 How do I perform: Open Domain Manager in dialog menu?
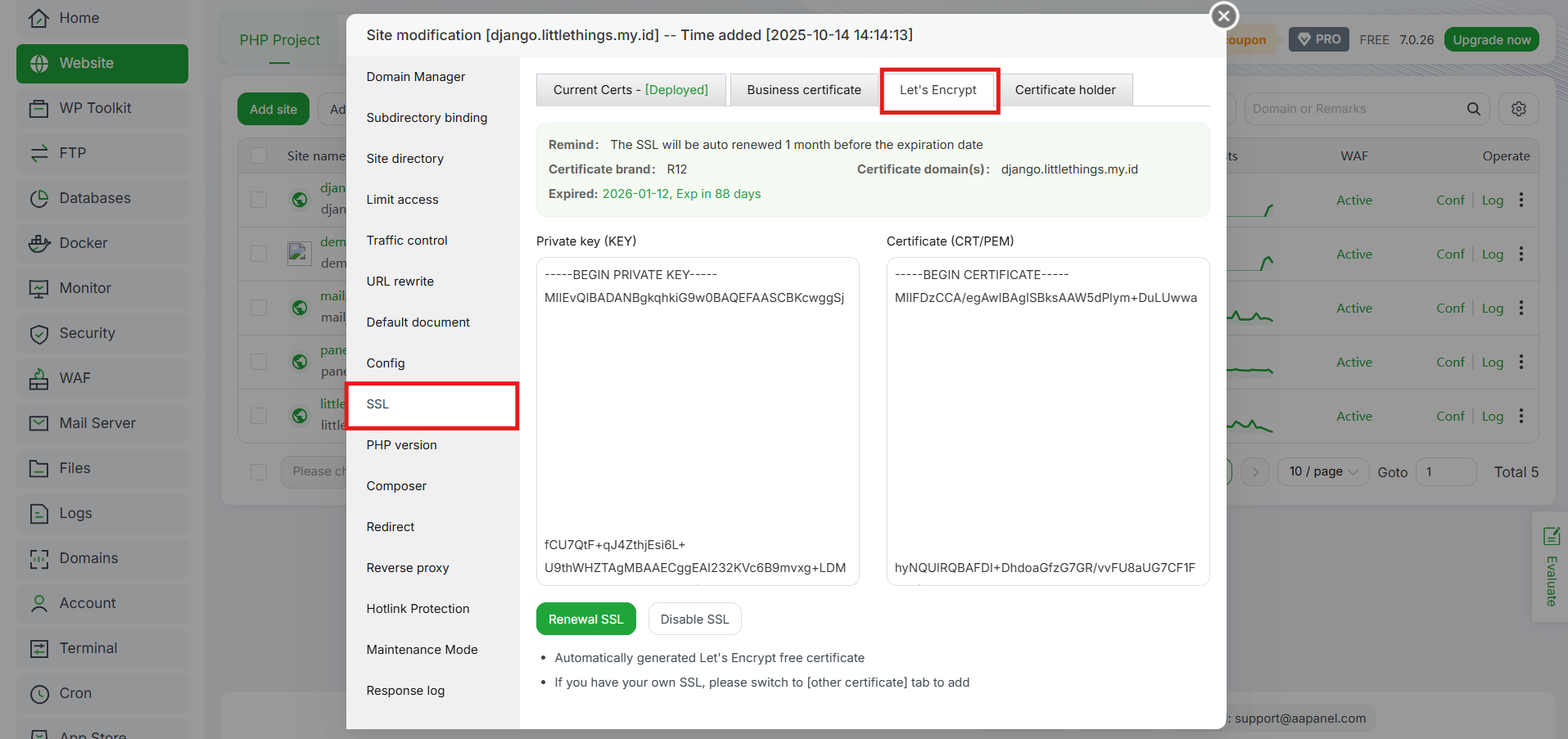coord(432,77)
